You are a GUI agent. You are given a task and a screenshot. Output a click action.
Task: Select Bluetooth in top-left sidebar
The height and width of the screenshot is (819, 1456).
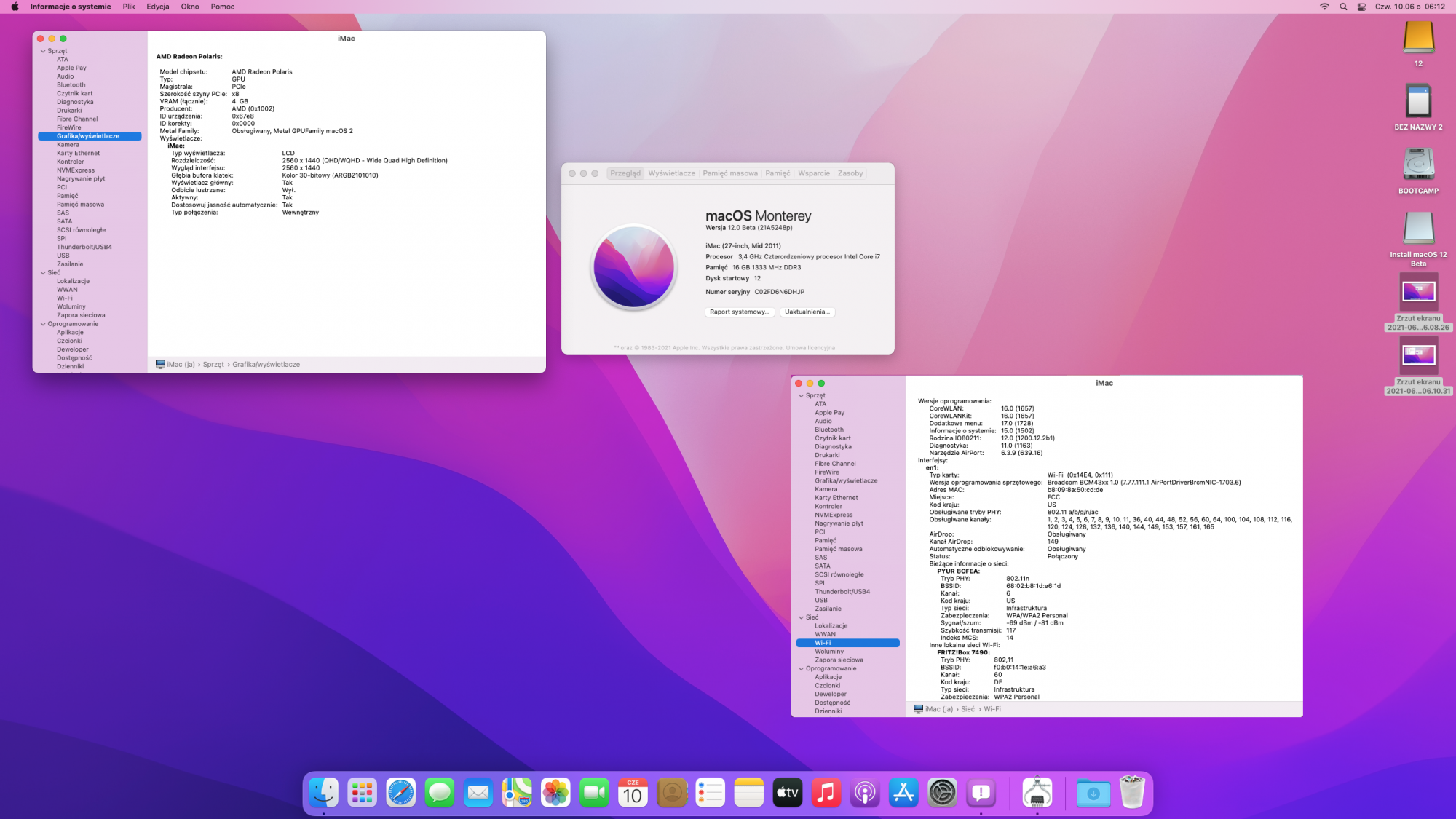pyautogui.click(x=71, y=85)
